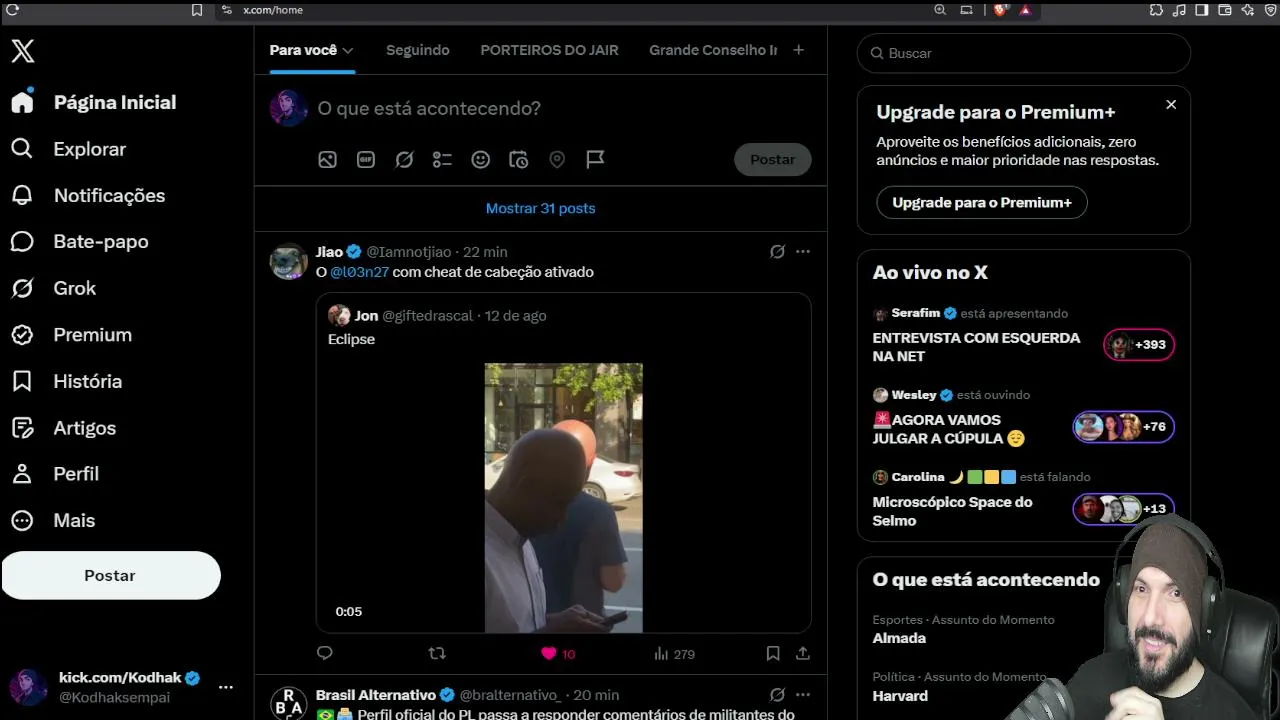Click the schedule post calendar icon
The image size is (1280, 720).
pyautogui.click(x=518, y=159)
